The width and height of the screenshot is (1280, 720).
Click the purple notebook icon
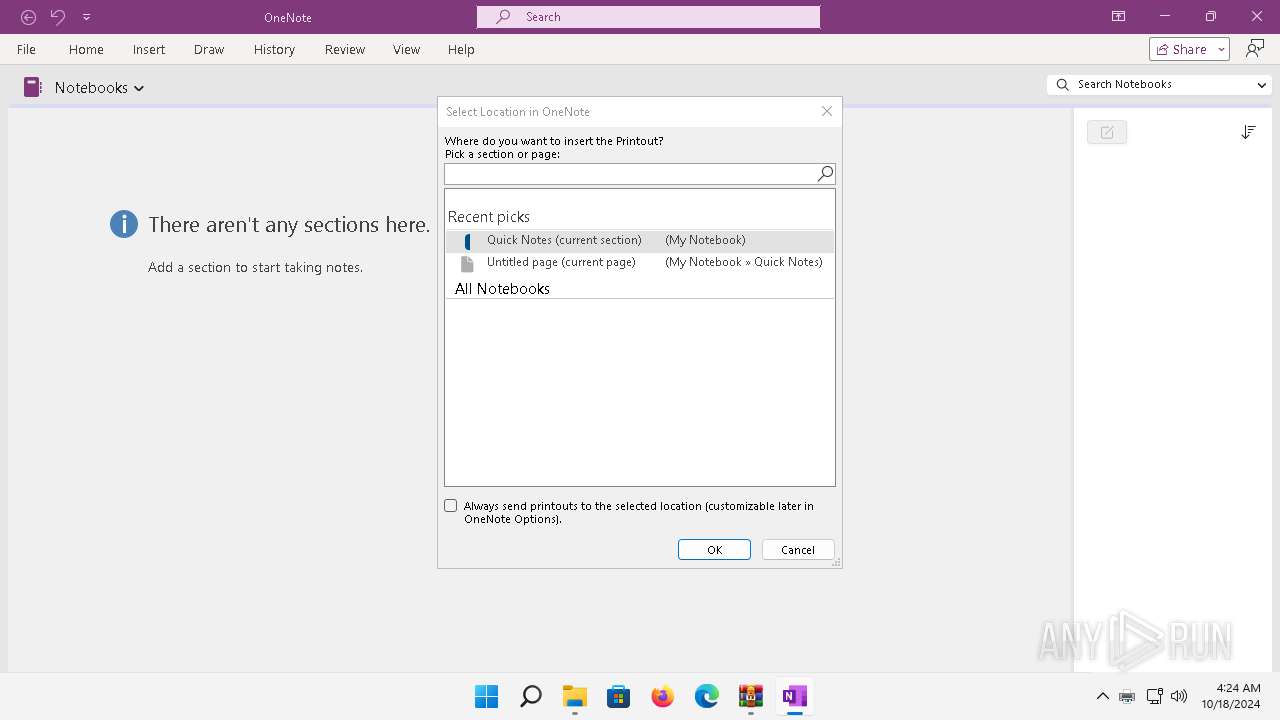pyautogui.click(x=33, y=87)
